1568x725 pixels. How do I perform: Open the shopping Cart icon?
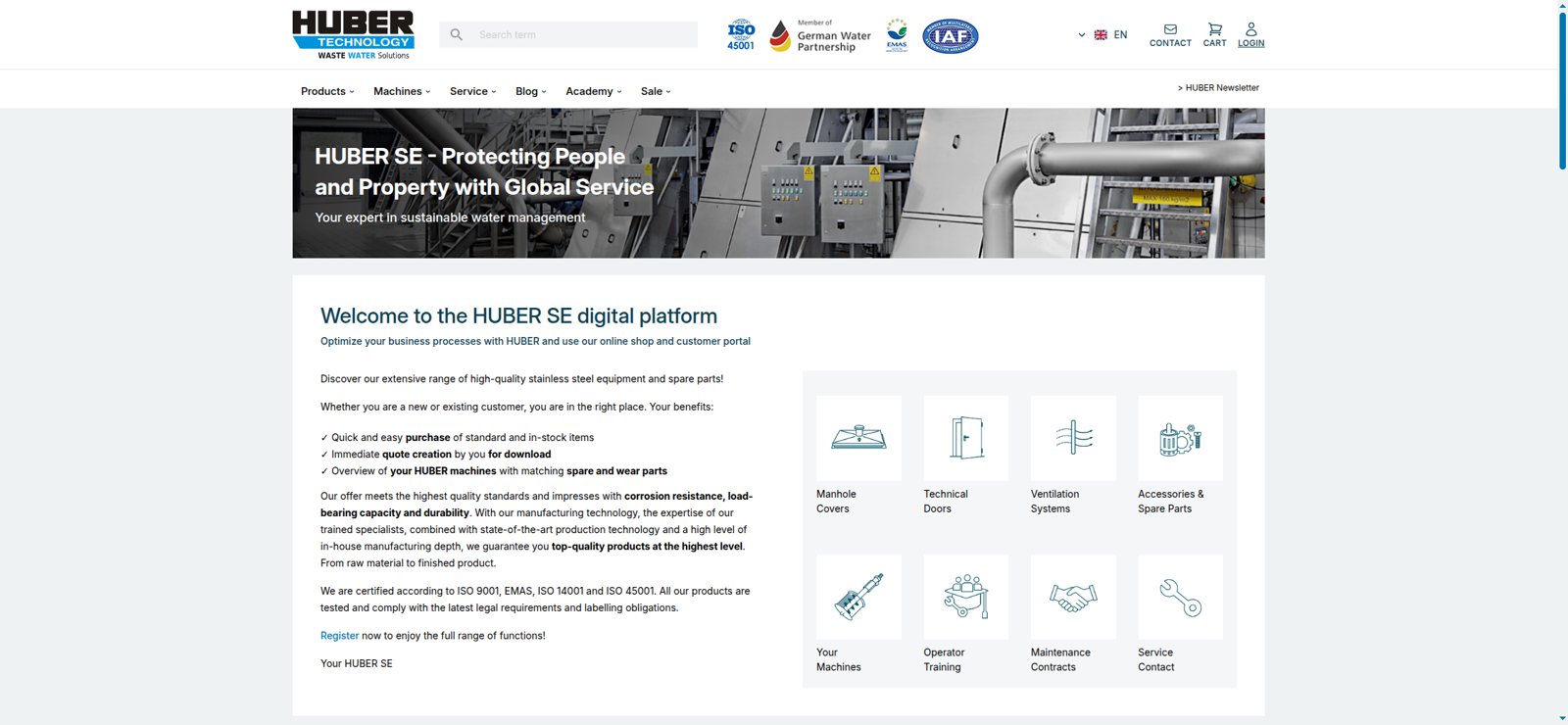[1215, 29]
